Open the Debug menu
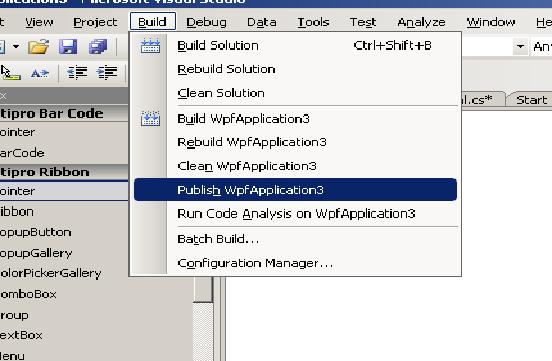This screenshot has width=552, height=361. coord(206,22)
